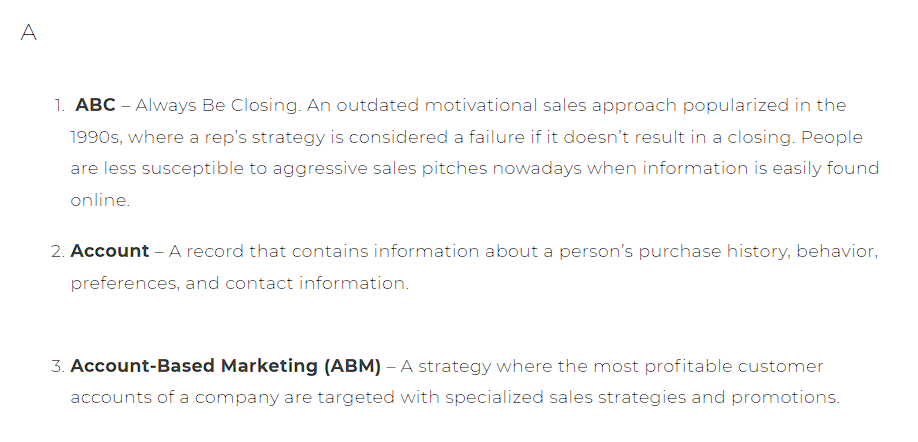
Task: Click the list number "2."
Action: (x=58, y=252)
